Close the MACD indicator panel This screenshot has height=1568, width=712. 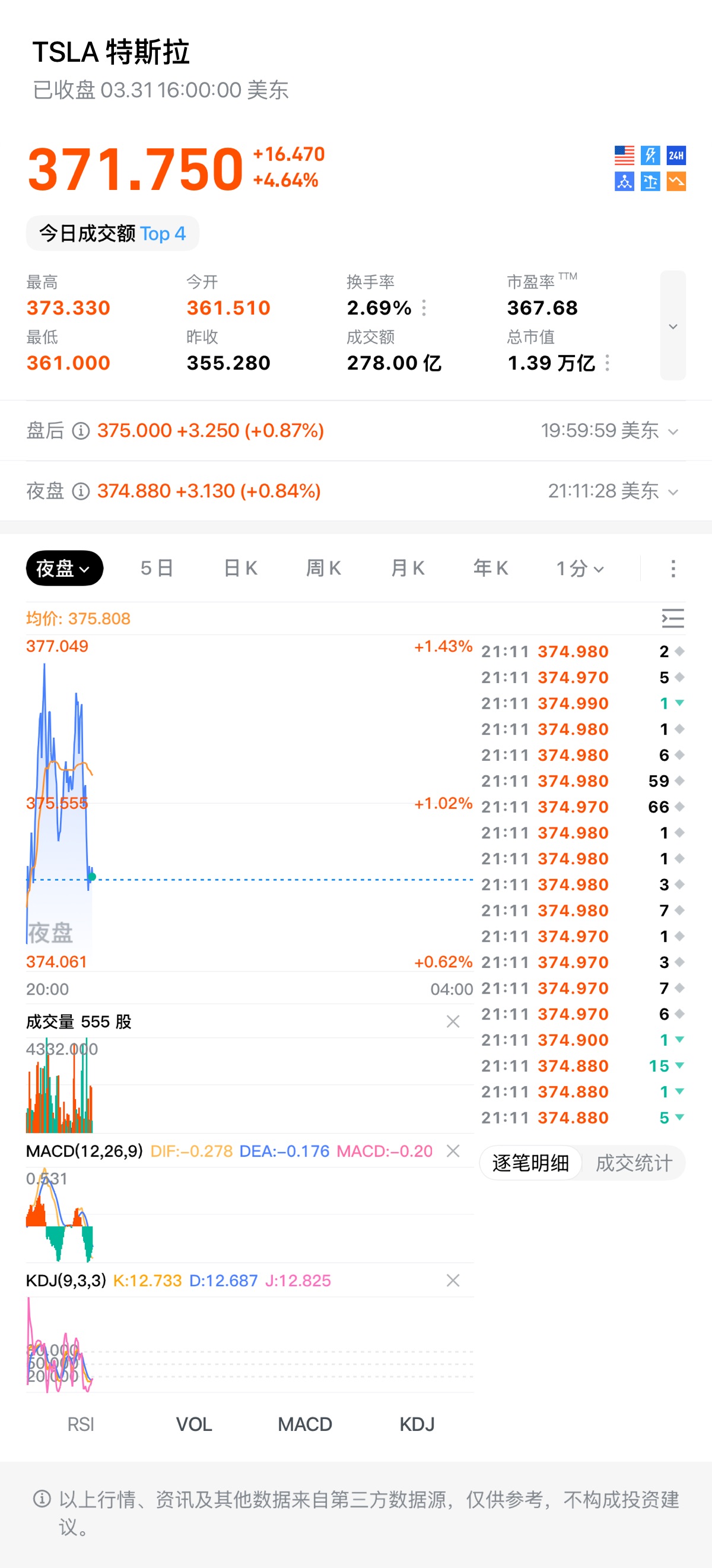click(x=453, y=1151)
